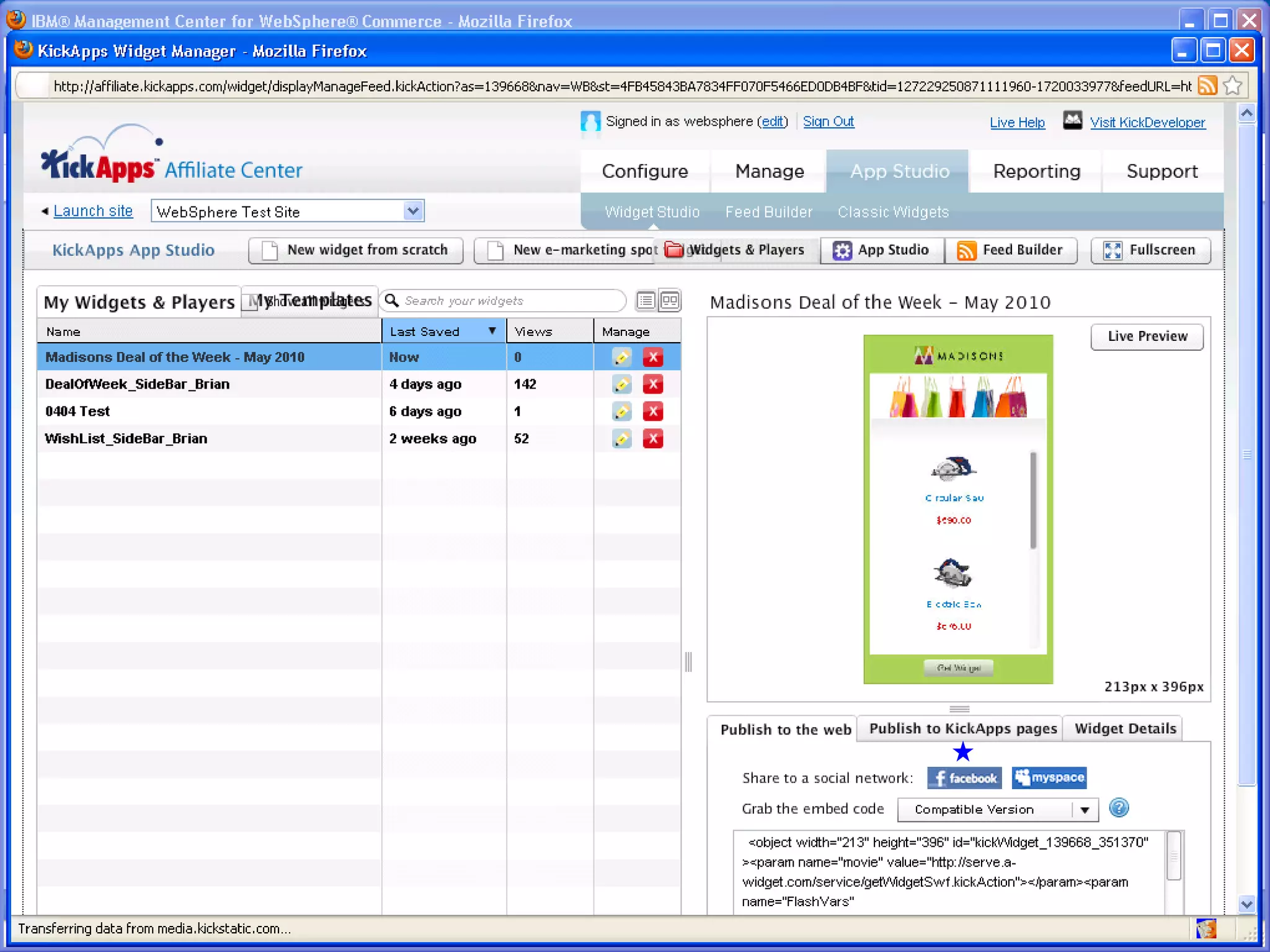Click the Live Preview button
Screen dimensions: 1270x952
coord(1147,337)
